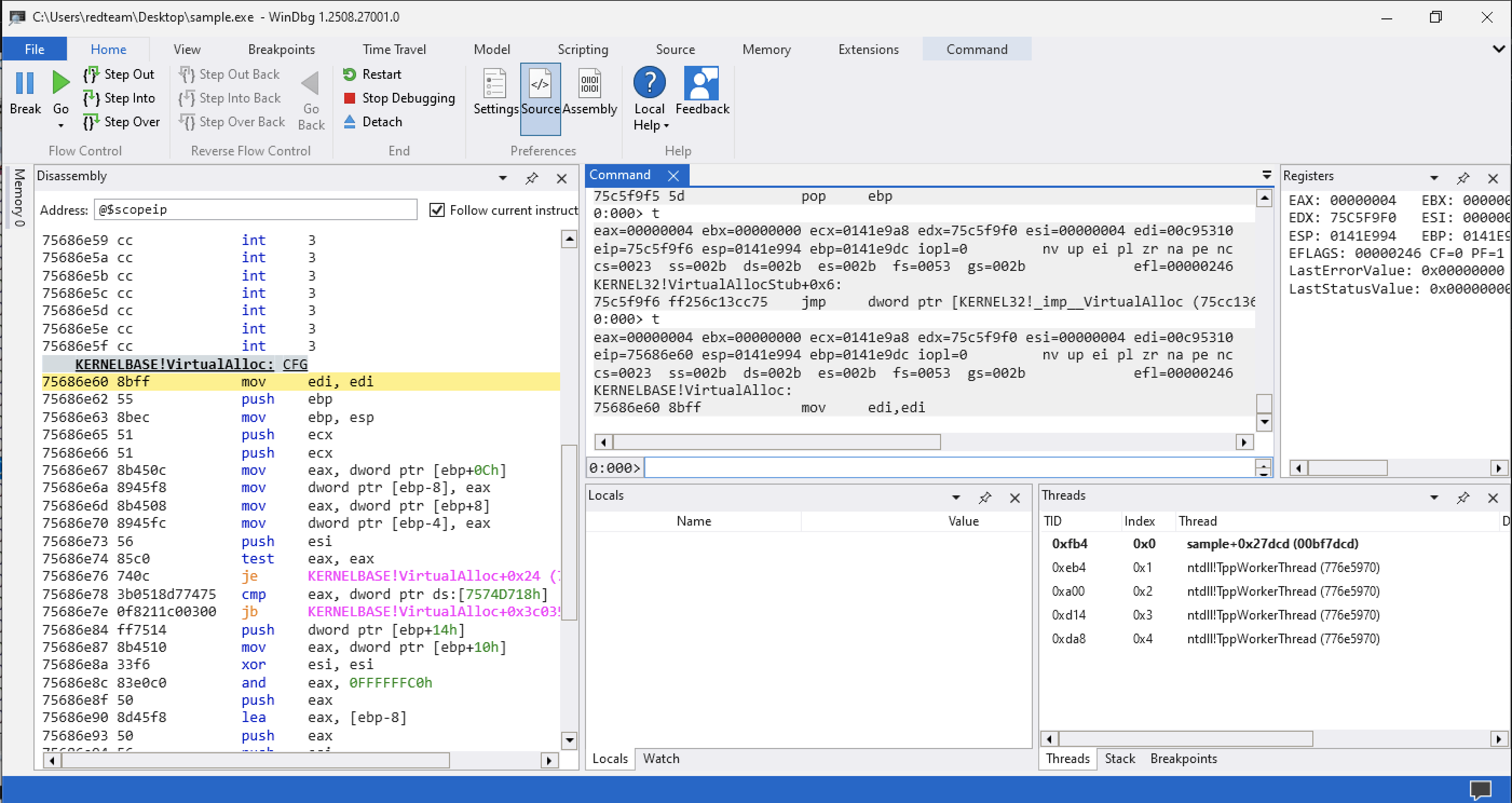The width and height of the screenshot is (1512, 803).
Task: Open the Memory ribbon tab
Action: pos(766,49)
